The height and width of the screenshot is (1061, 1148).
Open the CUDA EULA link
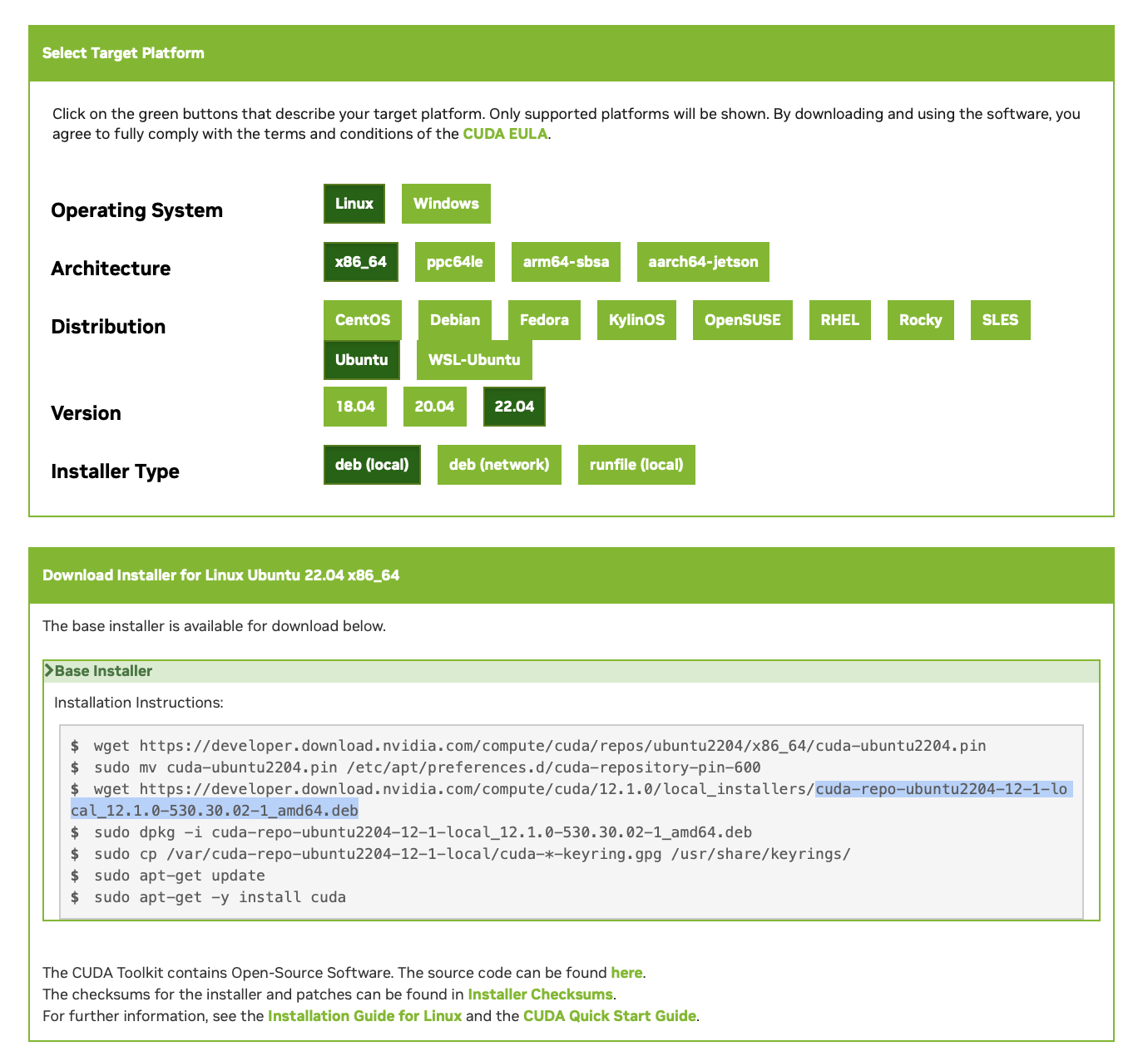(505, 134)
